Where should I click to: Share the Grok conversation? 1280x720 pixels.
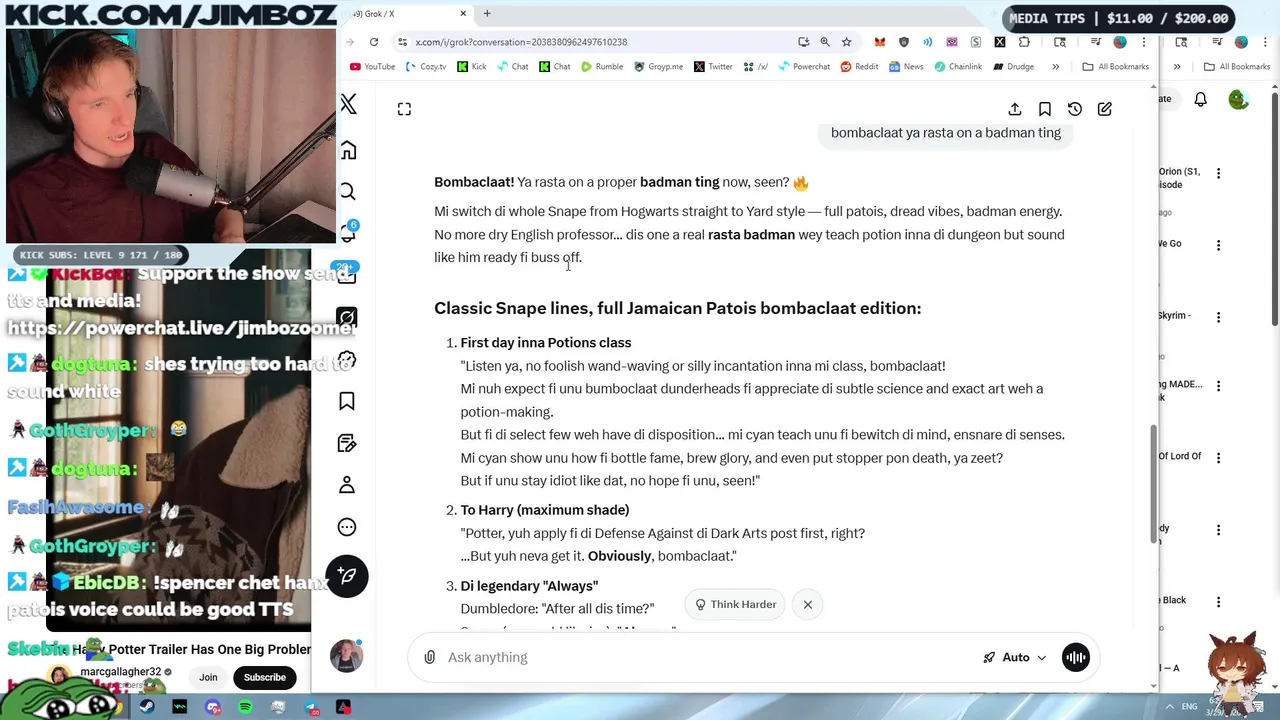click(1015, 109)
